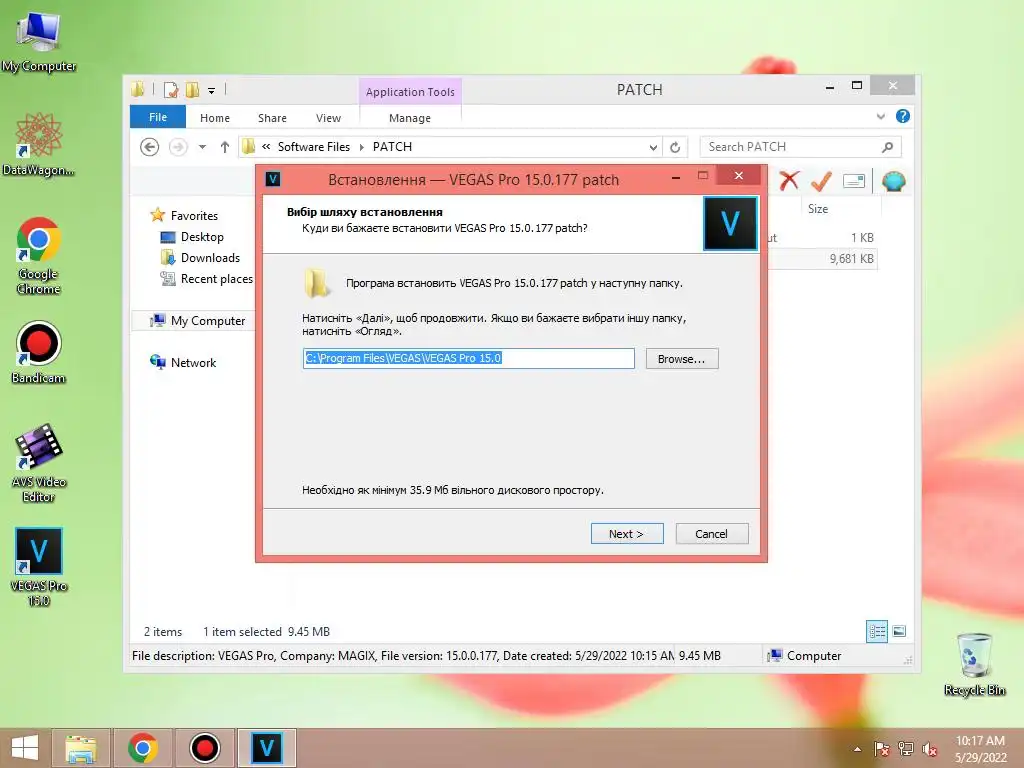Open recent locations dropdown arrow
Viewport: 1024px width, 768px height.
[x=202, y=147]
